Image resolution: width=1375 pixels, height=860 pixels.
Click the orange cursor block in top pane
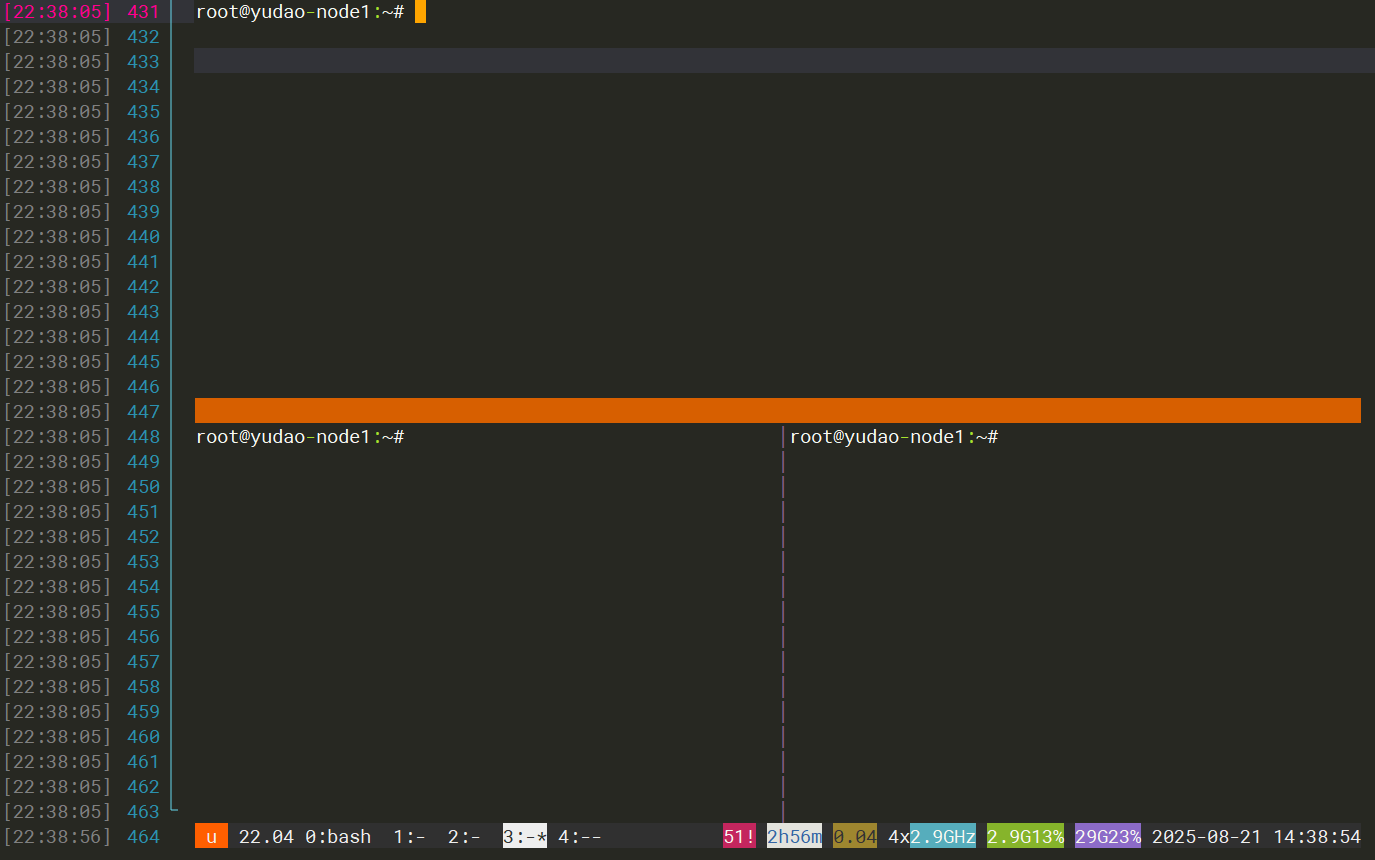[x=420, y=12]
